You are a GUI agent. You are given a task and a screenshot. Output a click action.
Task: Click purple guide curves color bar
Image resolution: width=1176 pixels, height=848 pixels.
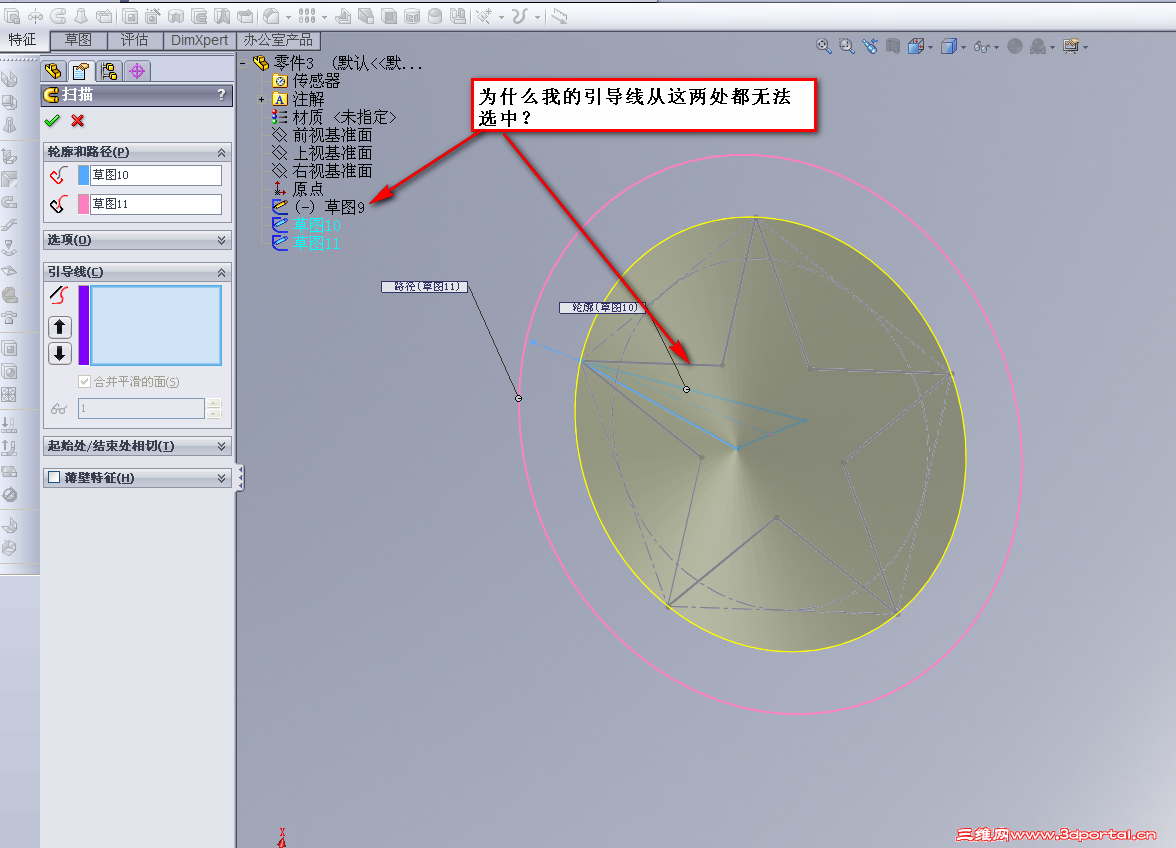coord(84,325)
